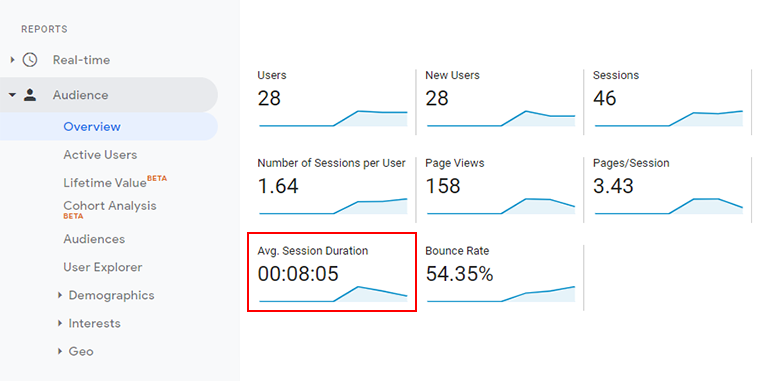This screenshot has height=381, width=772.
Task: Click the New Users sparkline chart
Action: [501, 119]
